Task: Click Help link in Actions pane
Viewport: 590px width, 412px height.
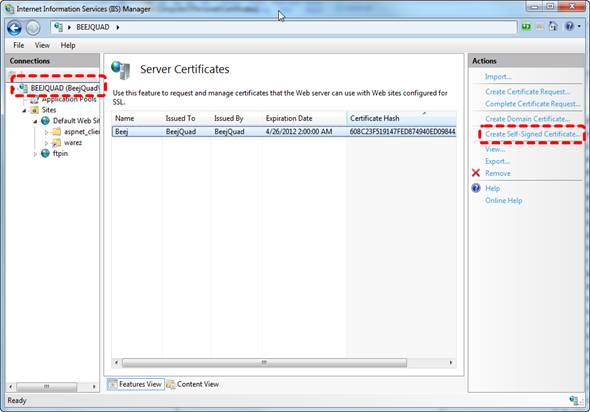Action: coord(493,188)
